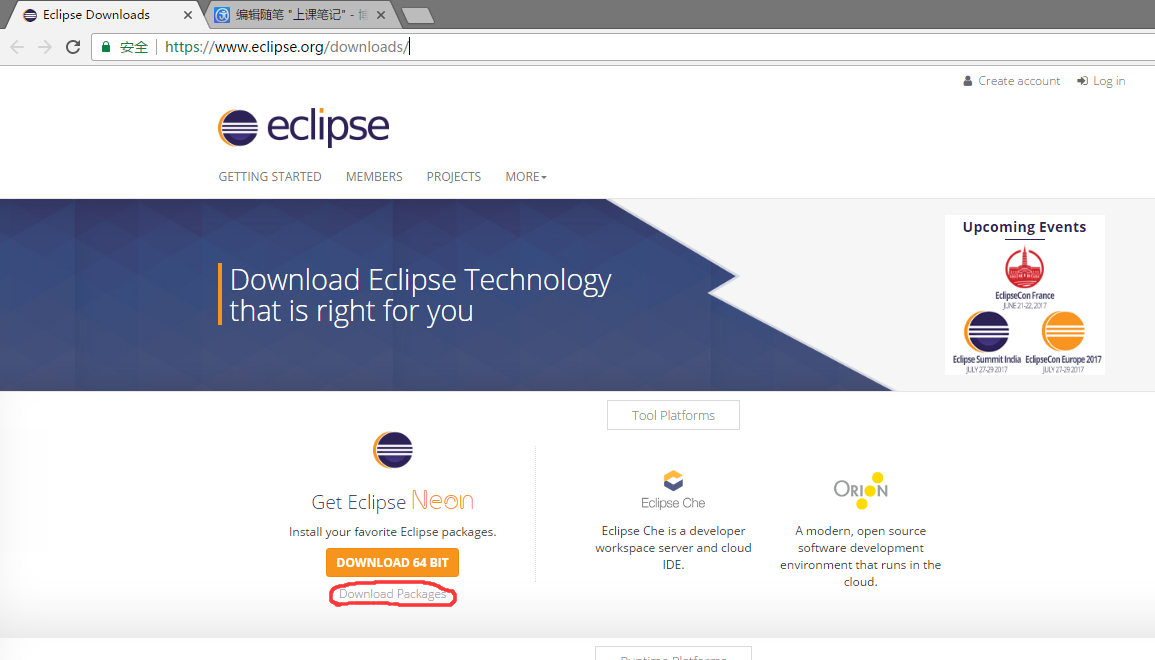
Task: Close the second browser tab
Action: (381, 15)
